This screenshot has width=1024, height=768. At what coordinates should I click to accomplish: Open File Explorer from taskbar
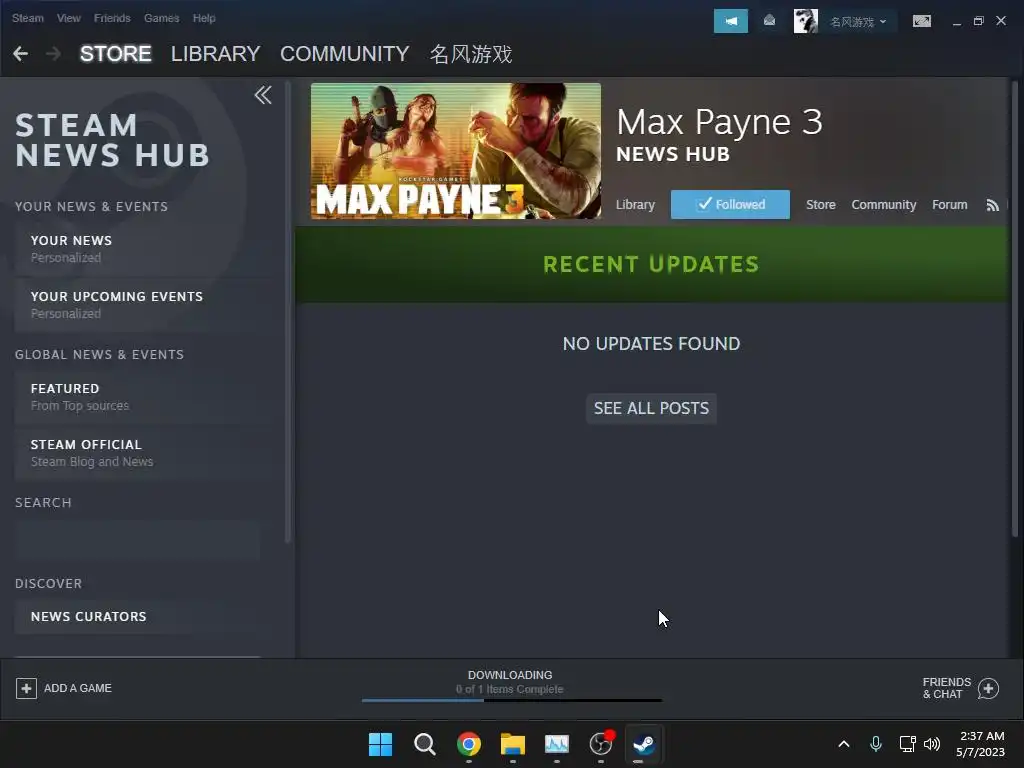(513, 744)
